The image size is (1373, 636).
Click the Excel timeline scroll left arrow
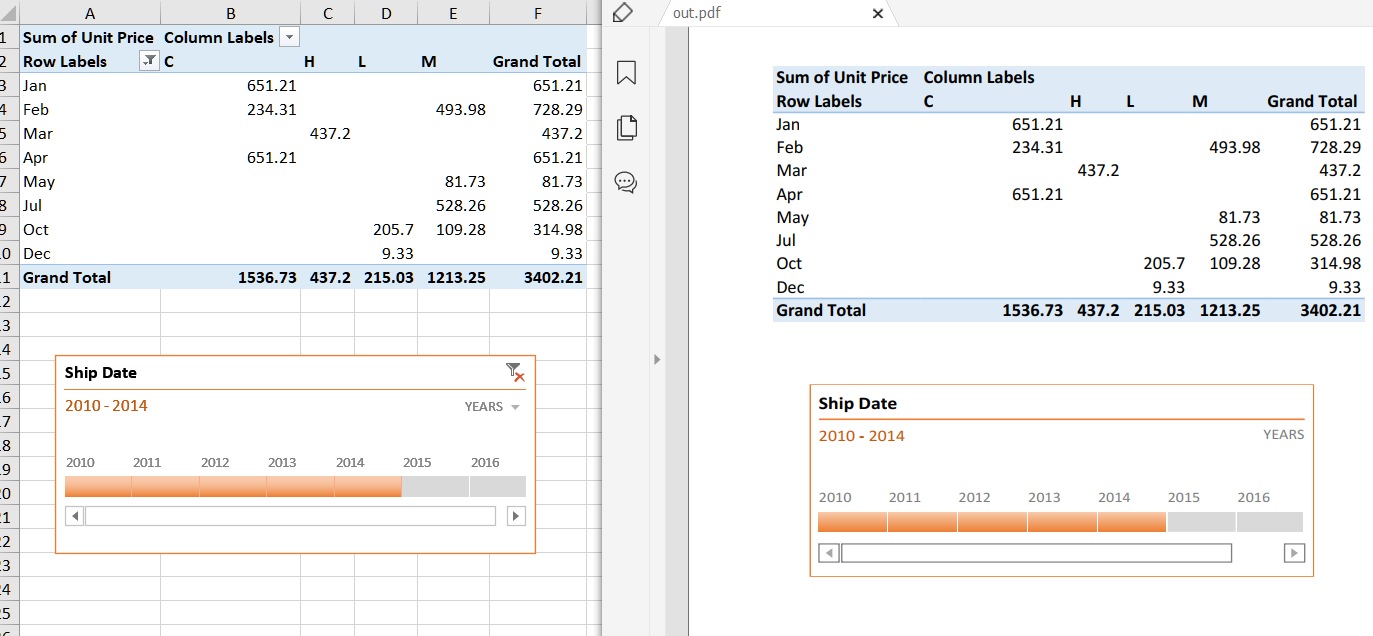coord(74,516)
